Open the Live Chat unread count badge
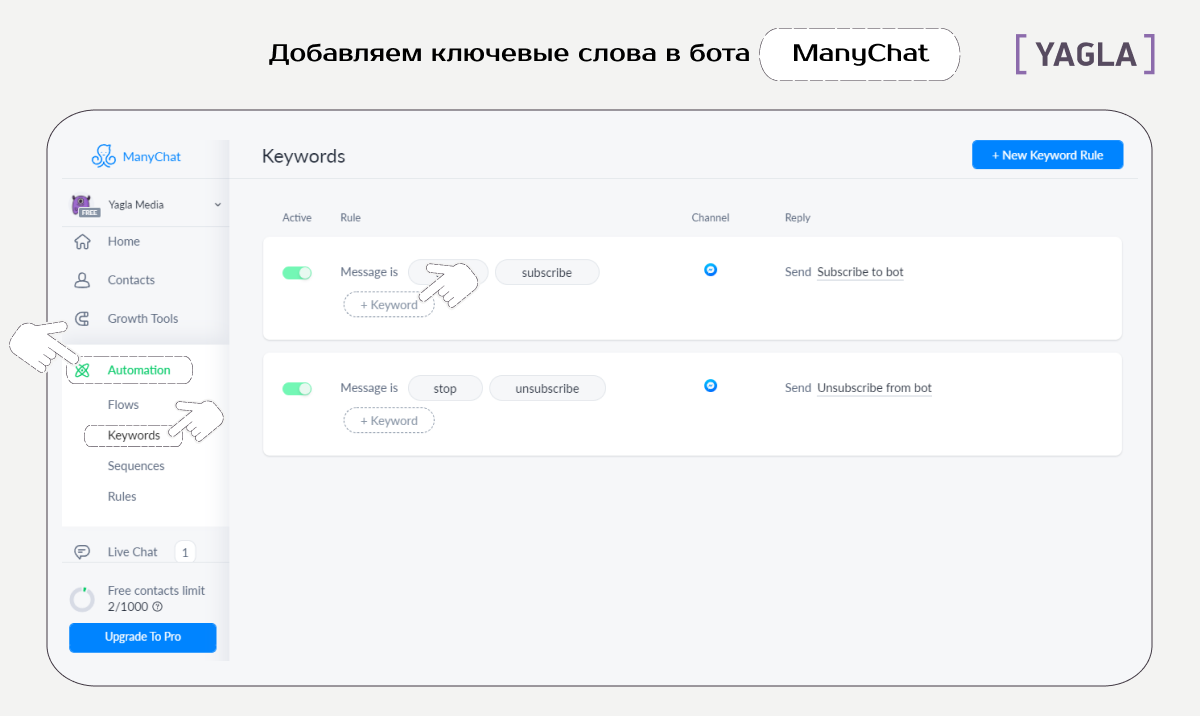1200x716 pixels. (x=185, y=552)
